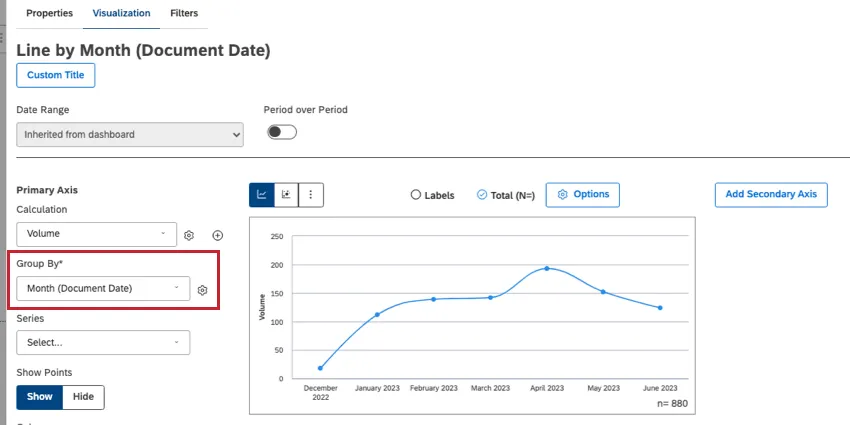Open the Date Range dropdown
Image resolution: width=850 pixels, height=425 pixels.
(x=130, y=134)
